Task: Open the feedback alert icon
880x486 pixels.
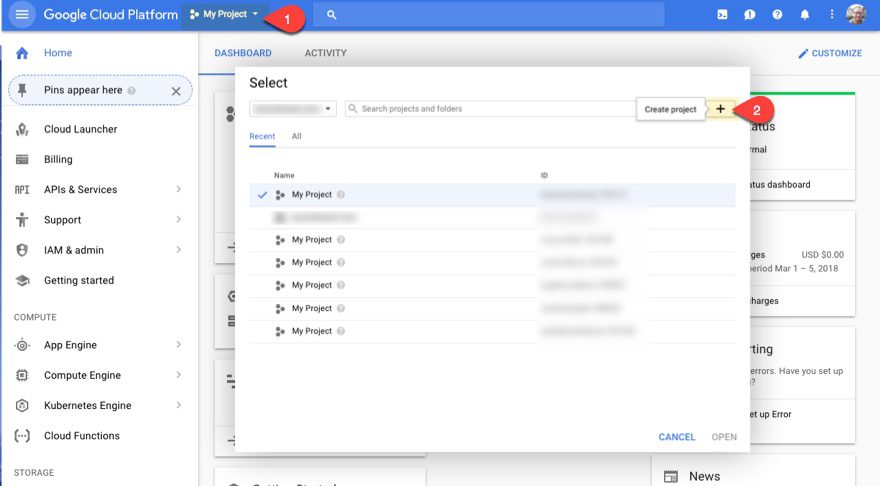Action: [x=750, y=15]
